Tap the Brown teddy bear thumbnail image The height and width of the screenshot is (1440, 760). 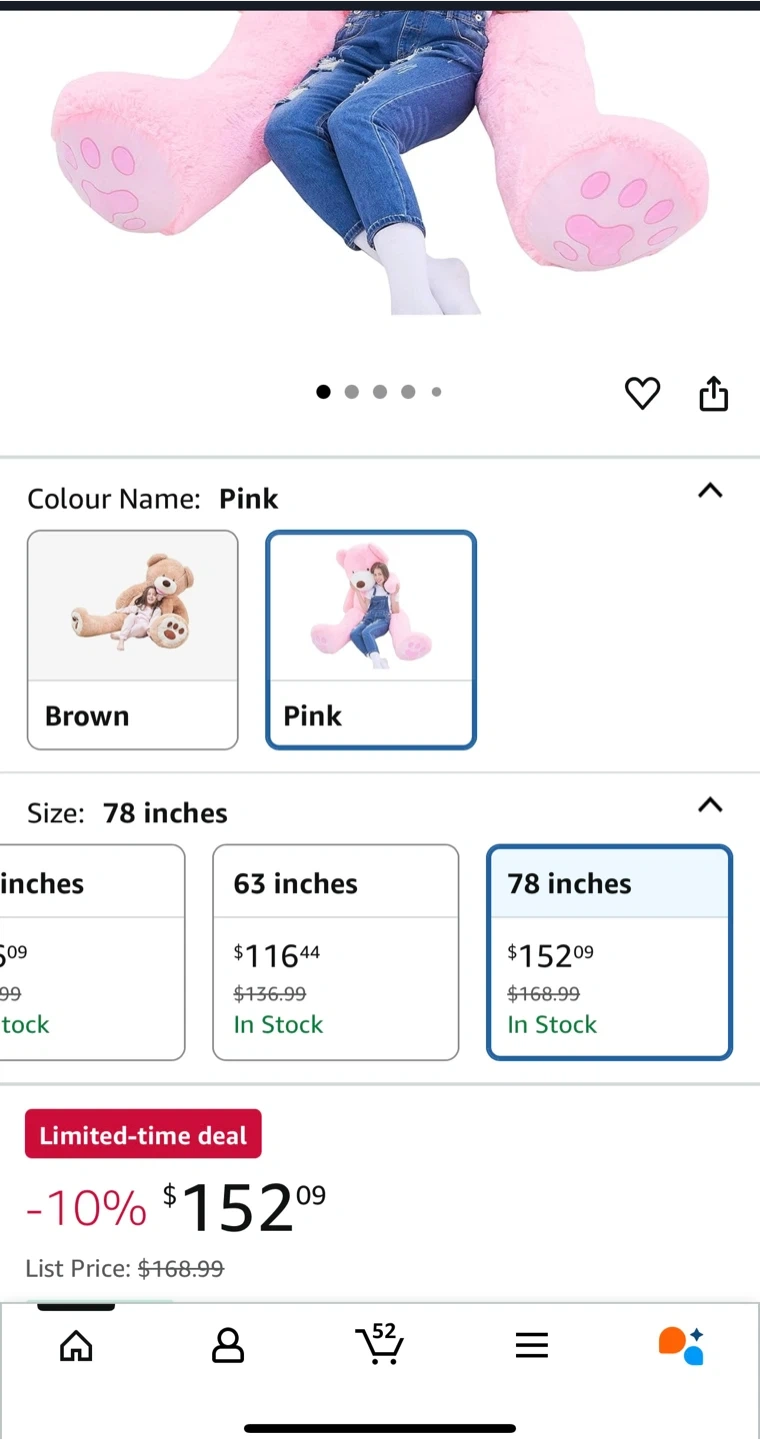point(132,606)
